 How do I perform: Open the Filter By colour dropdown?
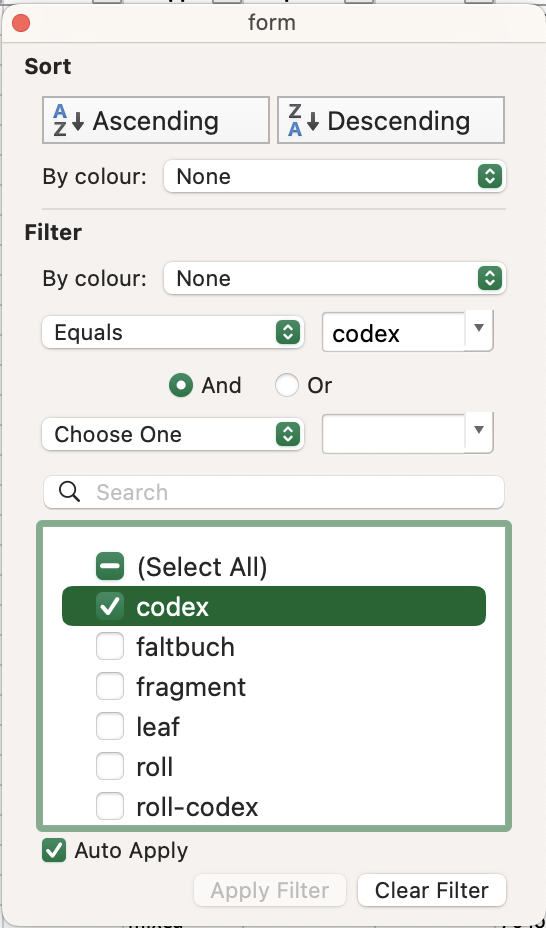point(335,278)
